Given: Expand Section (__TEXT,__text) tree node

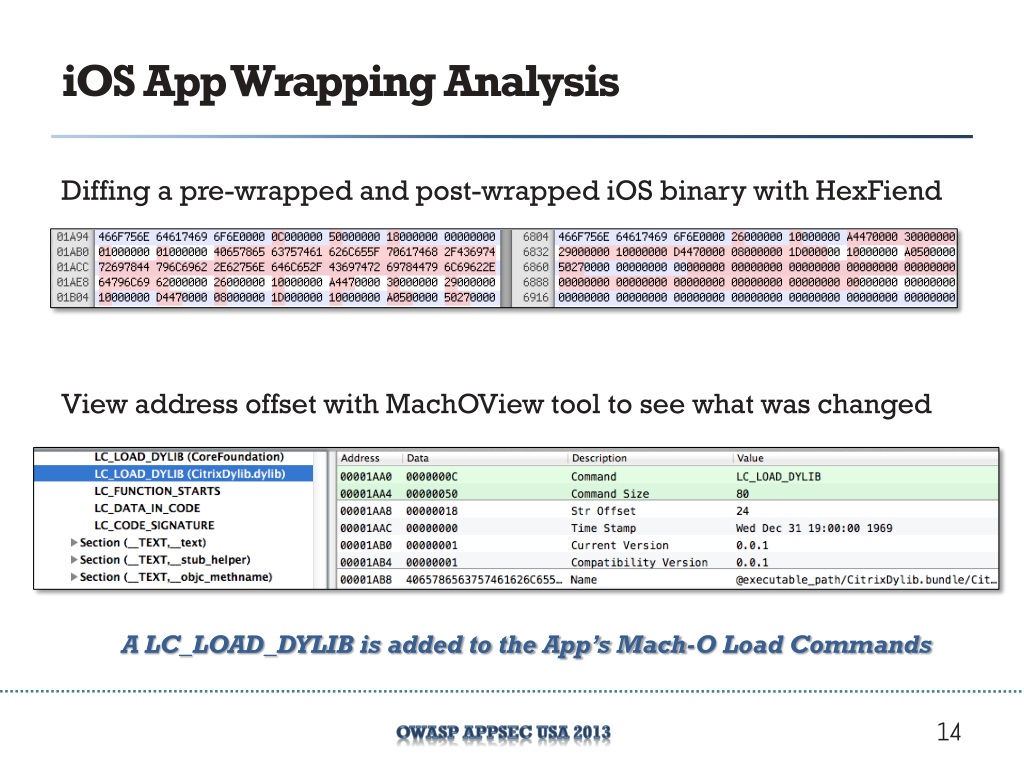Looking at the screenshot, I should click(x=74, y=543).
